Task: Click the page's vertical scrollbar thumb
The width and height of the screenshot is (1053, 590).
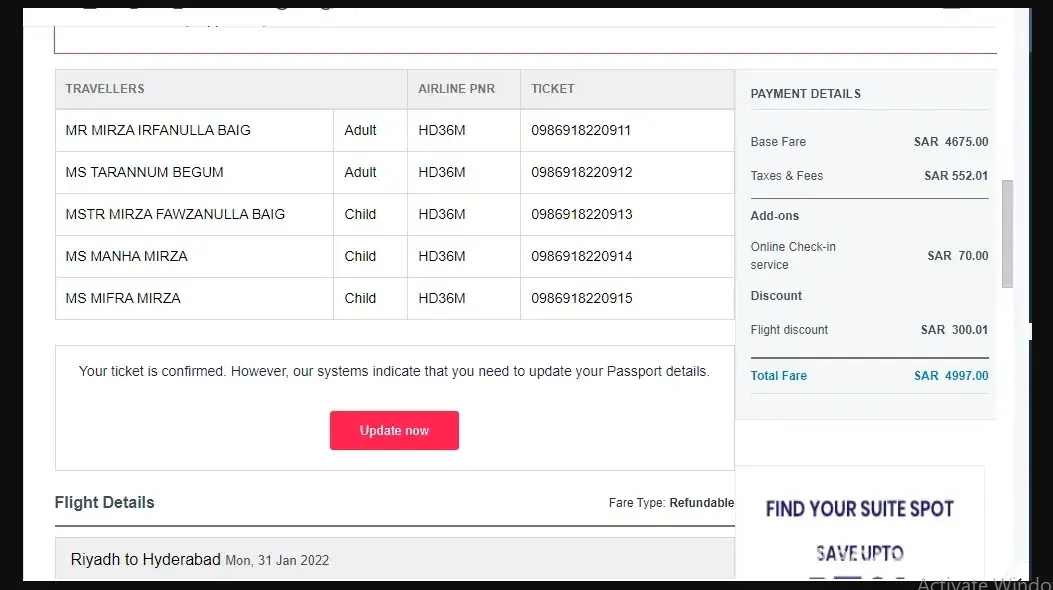Action: [1007, 234]
